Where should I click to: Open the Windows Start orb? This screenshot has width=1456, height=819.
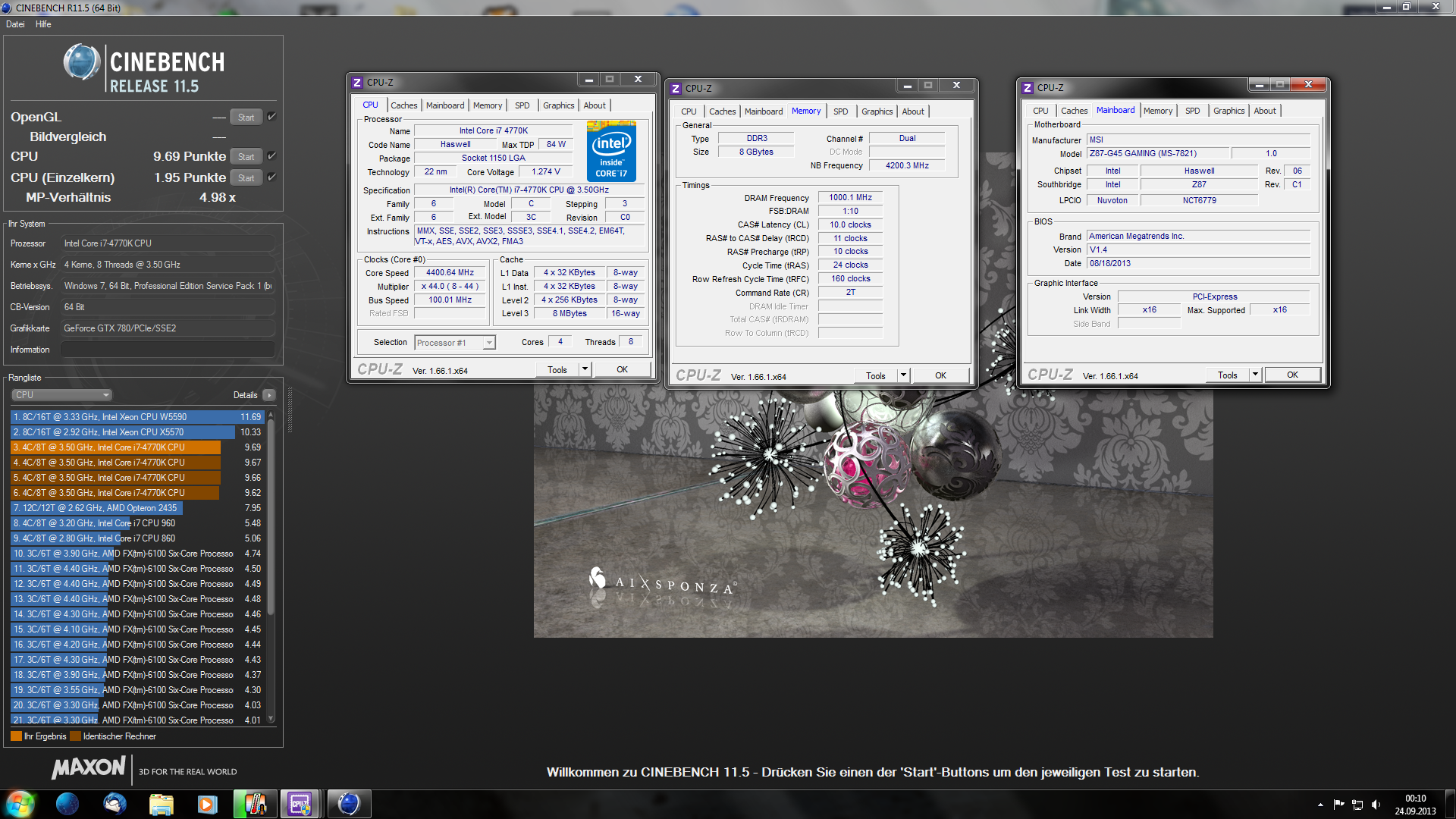pyautogui.click(x=20, y=804)
